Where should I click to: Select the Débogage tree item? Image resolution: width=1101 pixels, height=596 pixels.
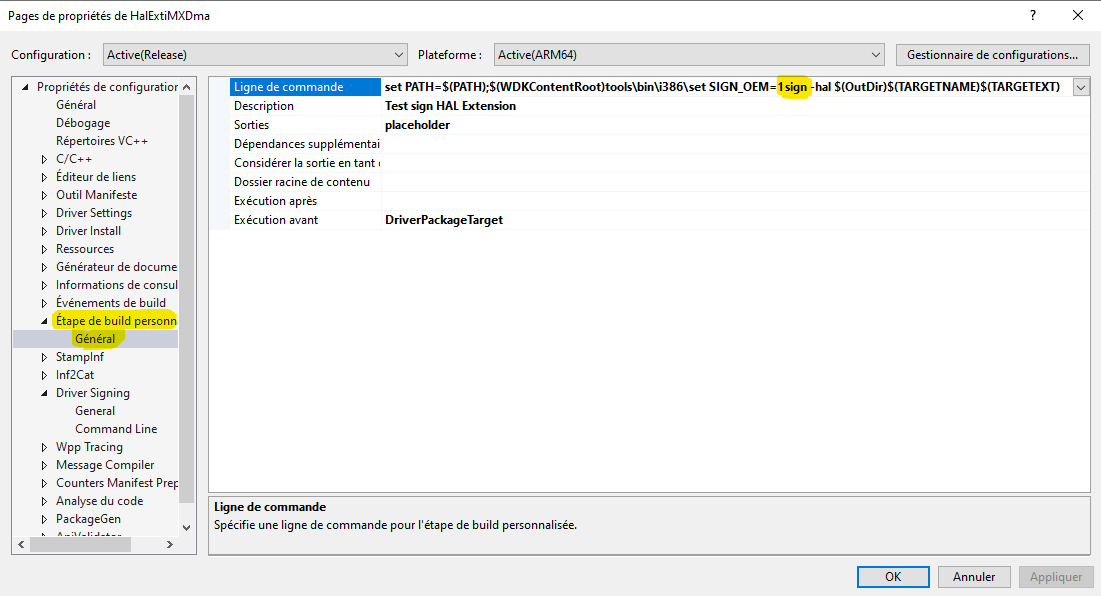point(84,122)
